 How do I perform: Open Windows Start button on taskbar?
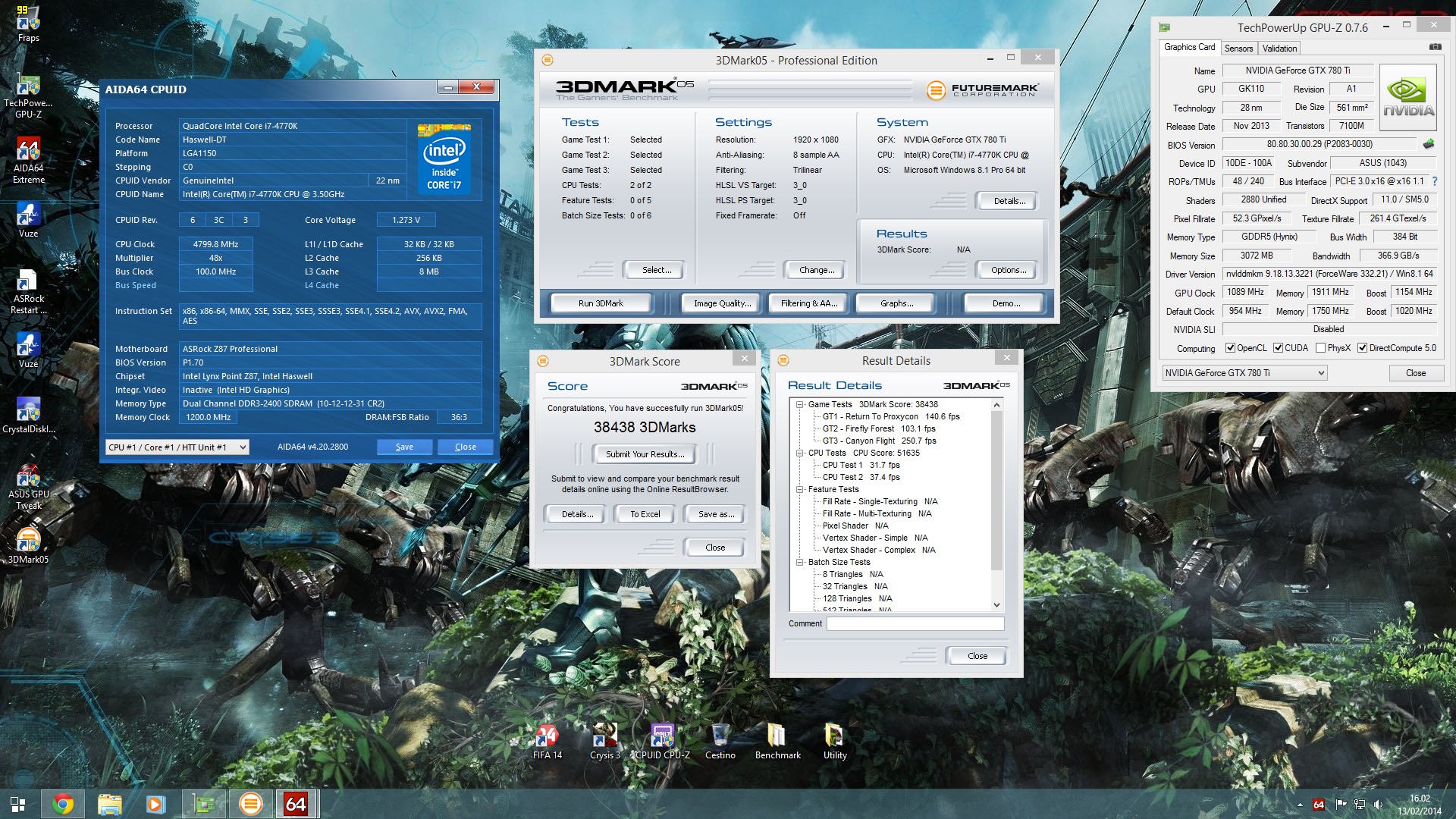point(17,804)
